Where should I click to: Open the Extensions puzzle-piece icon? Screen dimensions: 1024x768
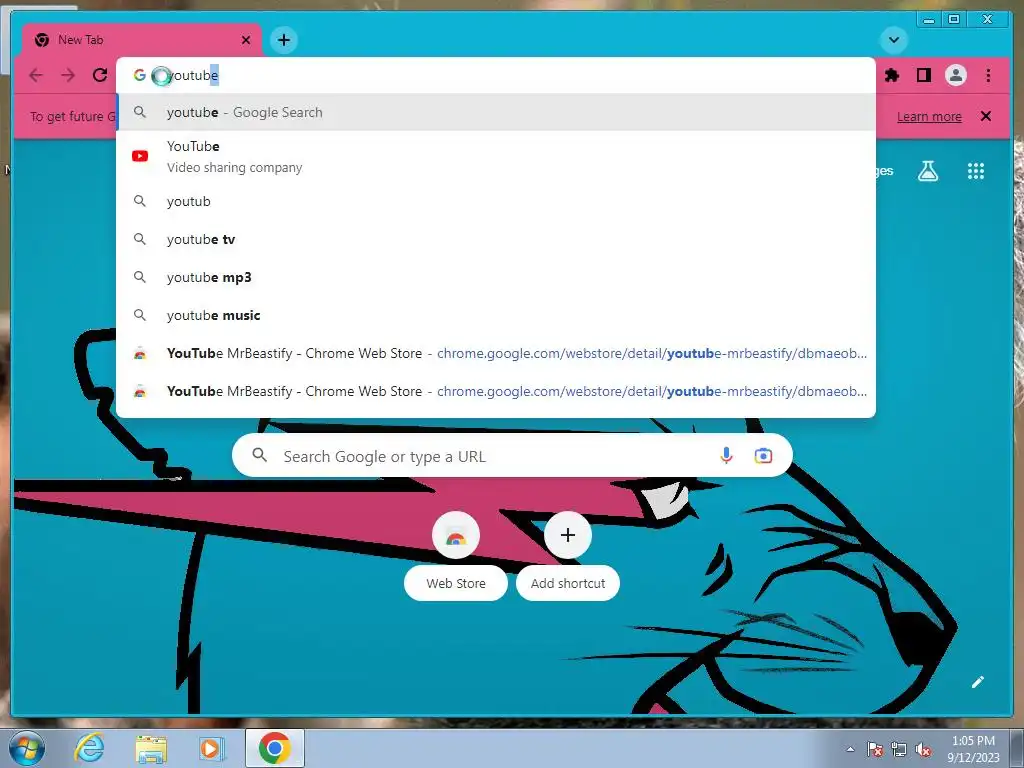891,75
